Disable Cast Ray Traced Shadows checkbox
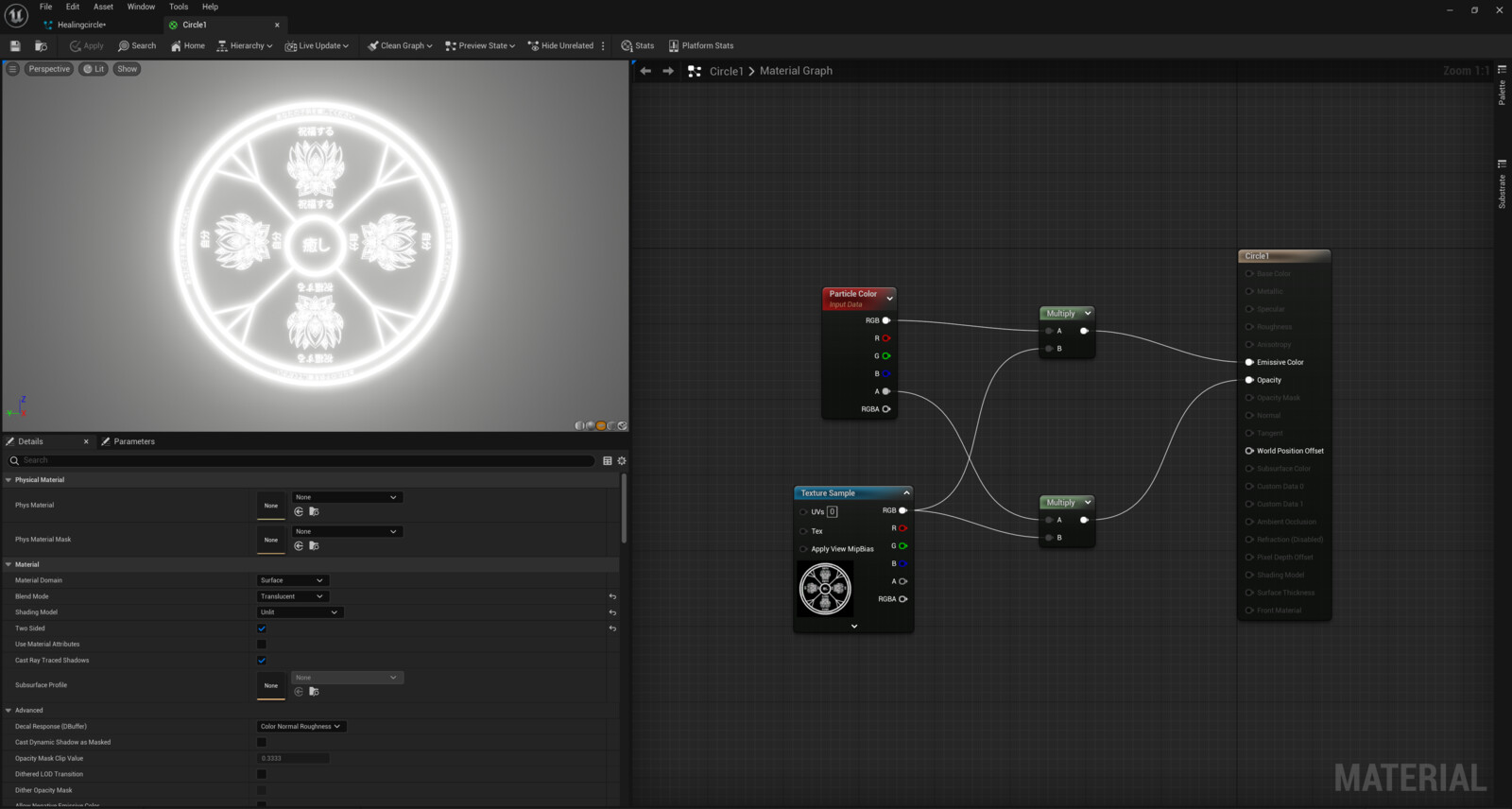Image resolution: width=1512 pixels, height=809 pixels. pyautogui.click(x=262, y=661)
